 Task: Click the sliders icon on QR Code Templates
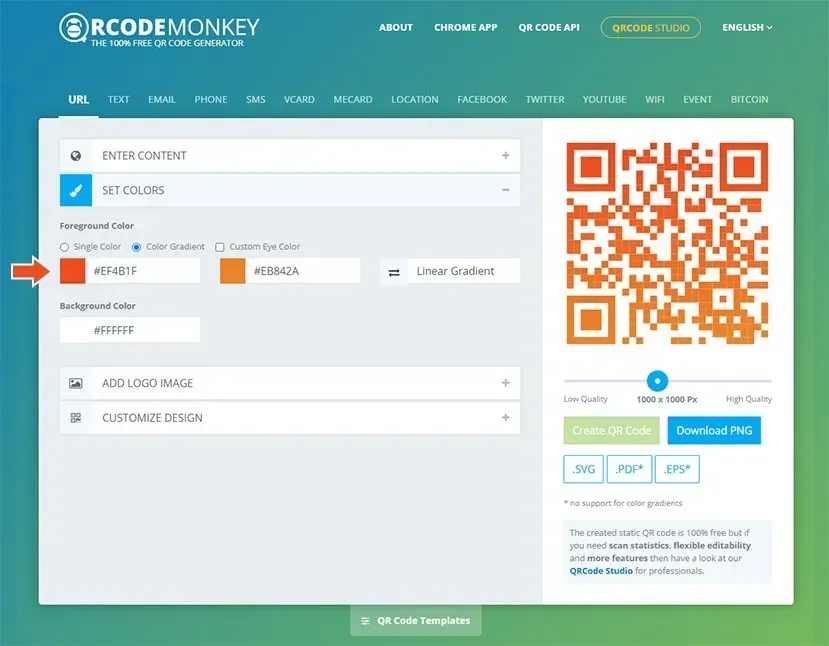point(365,621)
